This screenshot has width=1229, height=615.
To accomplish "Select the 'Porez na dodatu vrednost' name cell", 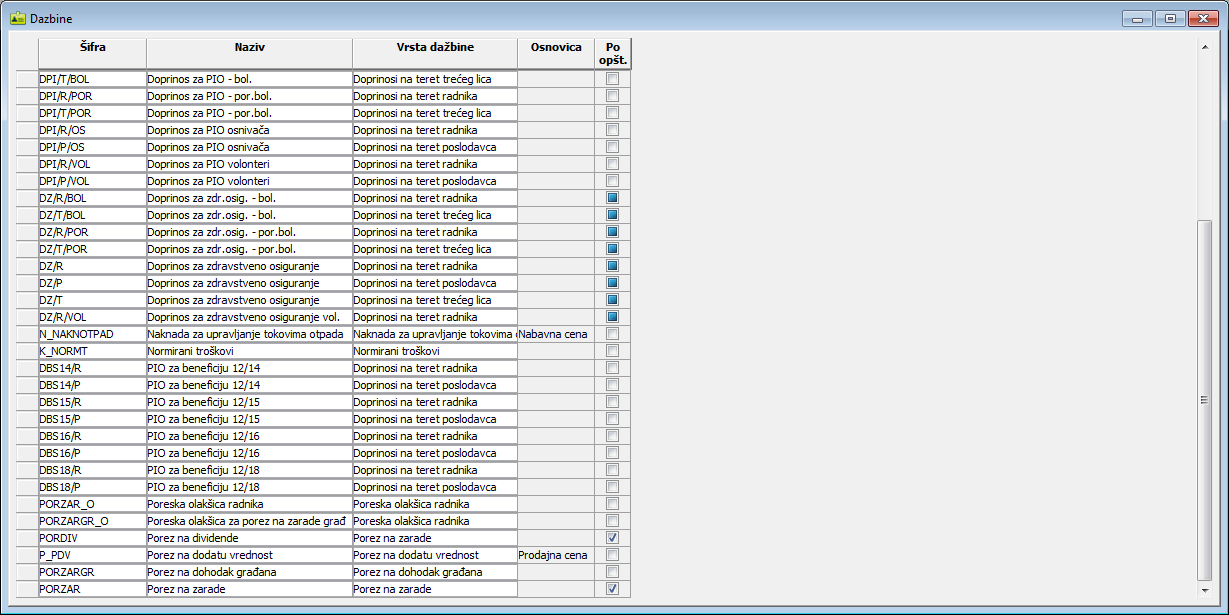I will tap(249, 555).
